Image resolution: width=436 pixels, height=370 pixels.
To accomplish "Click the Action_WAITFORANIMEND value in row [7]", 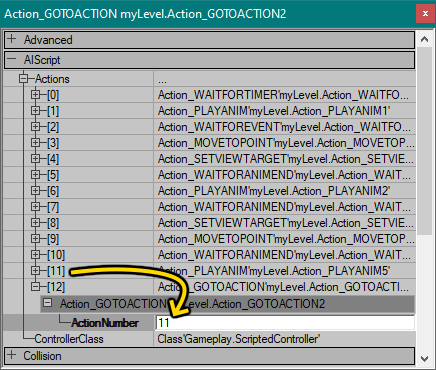I will (x=284, y=207).
